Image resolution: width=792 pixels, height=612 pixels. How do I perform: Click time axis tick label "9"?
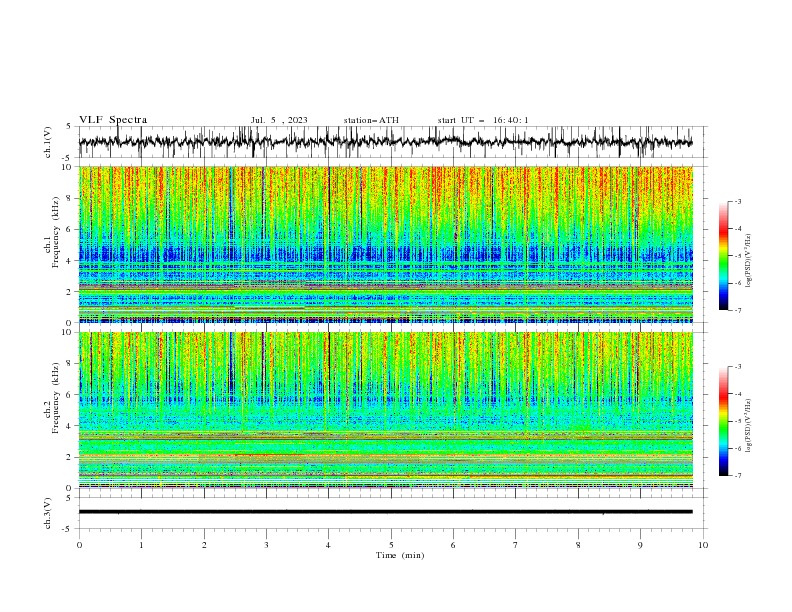[x=640, y=545]
